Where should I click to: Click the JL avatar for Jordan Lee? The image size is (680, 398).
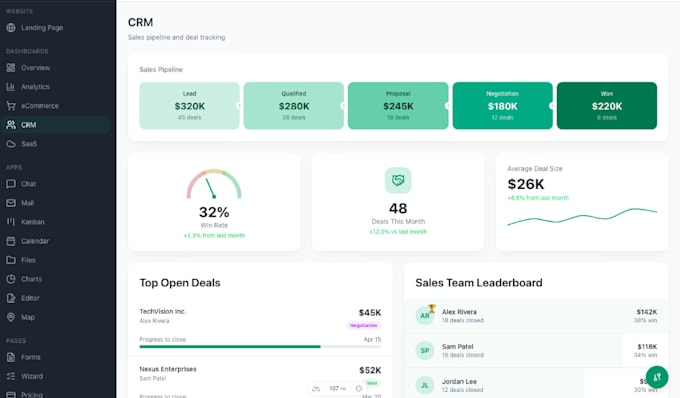pyautogui.click(x=425, y=385)
